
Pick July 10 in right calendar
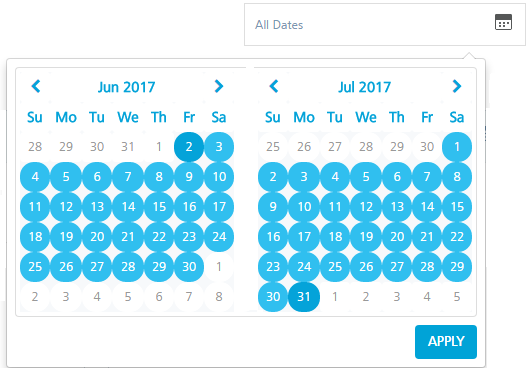(x=304, y=206)
